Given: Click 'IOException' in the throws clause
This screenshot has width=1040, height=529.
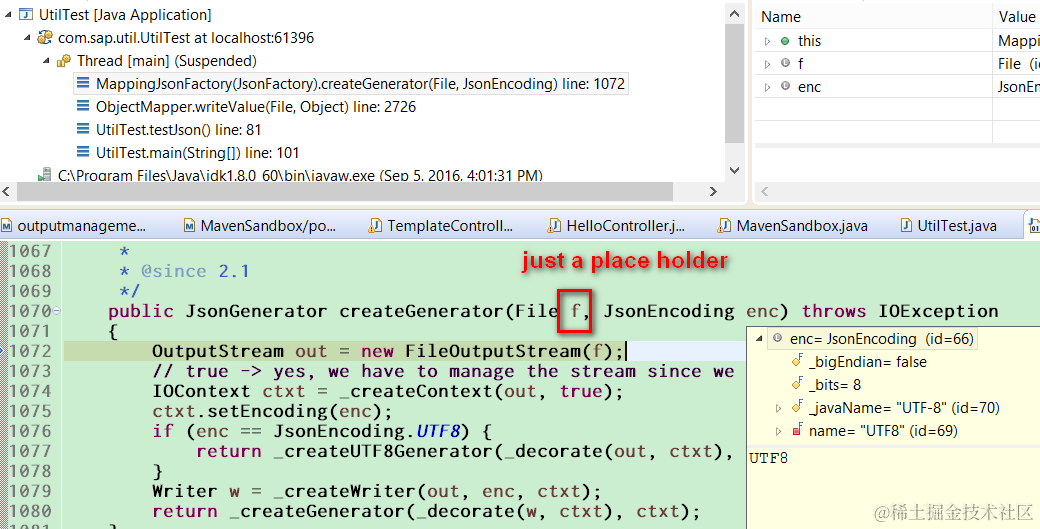Looking at the screenshot, I should 938,311.
